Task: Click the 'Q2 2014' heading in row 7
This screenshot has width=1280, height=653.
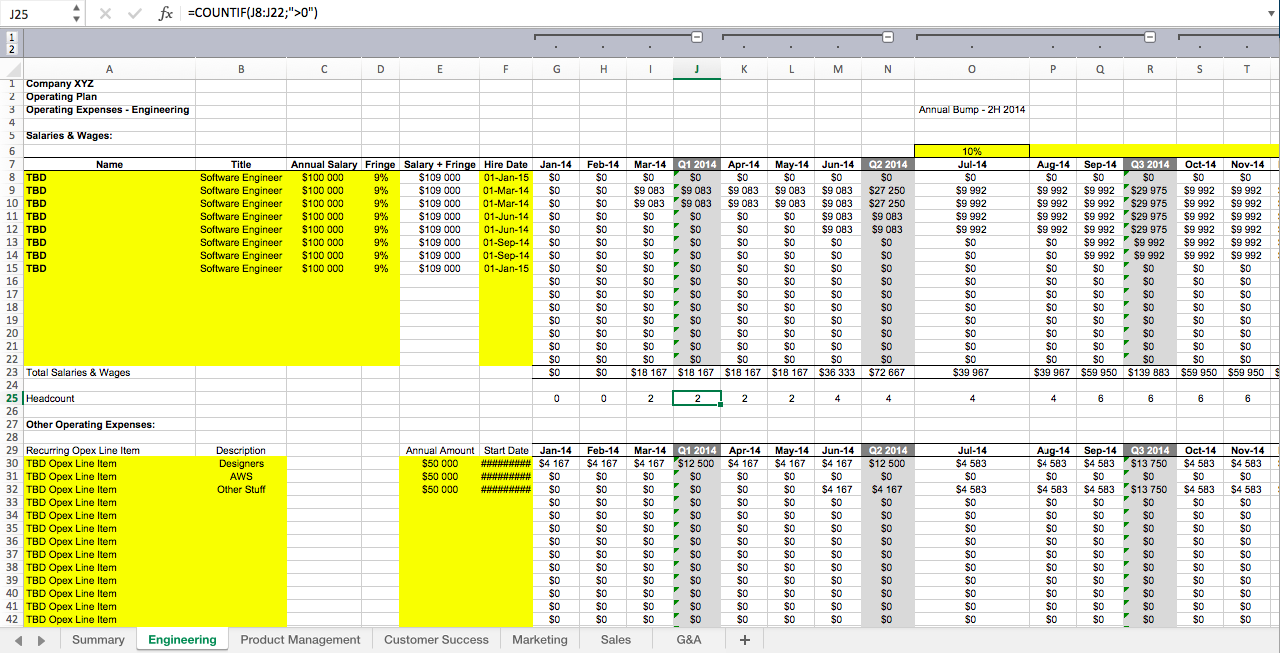Action: tap(886, 164)
